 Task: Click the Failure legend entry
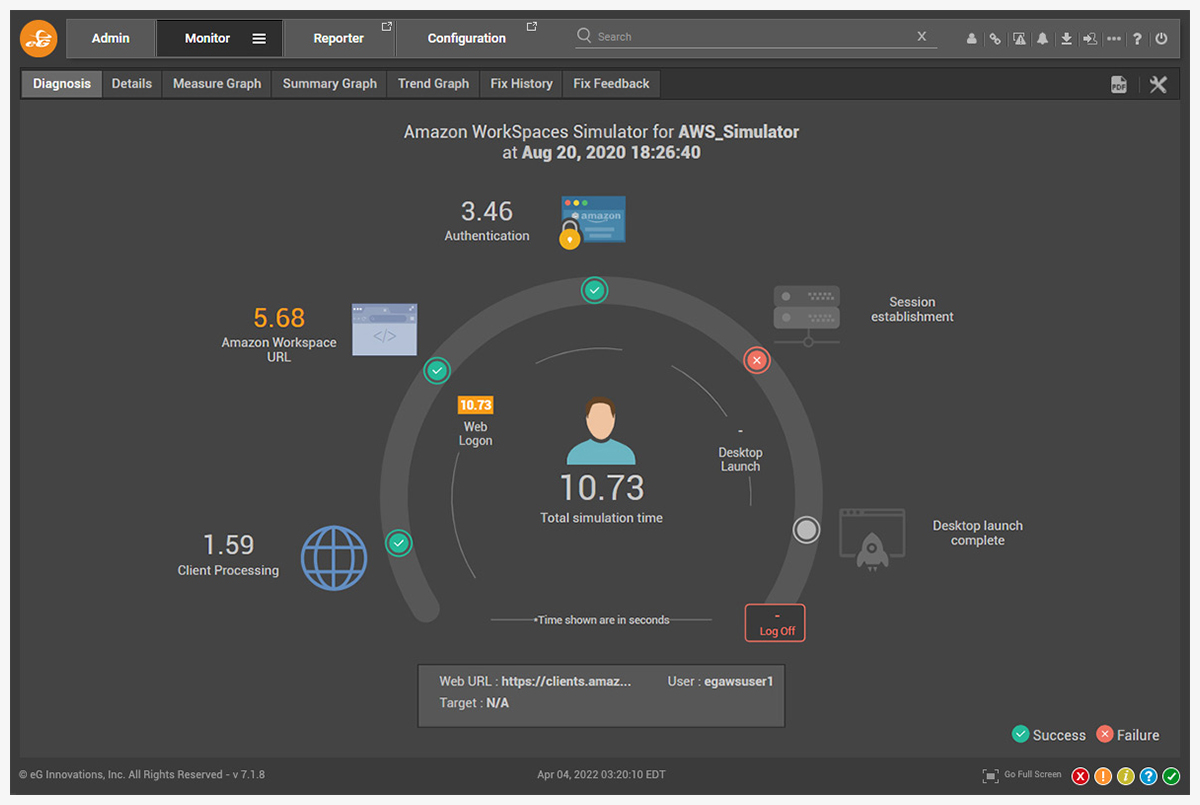(1128, 735)
